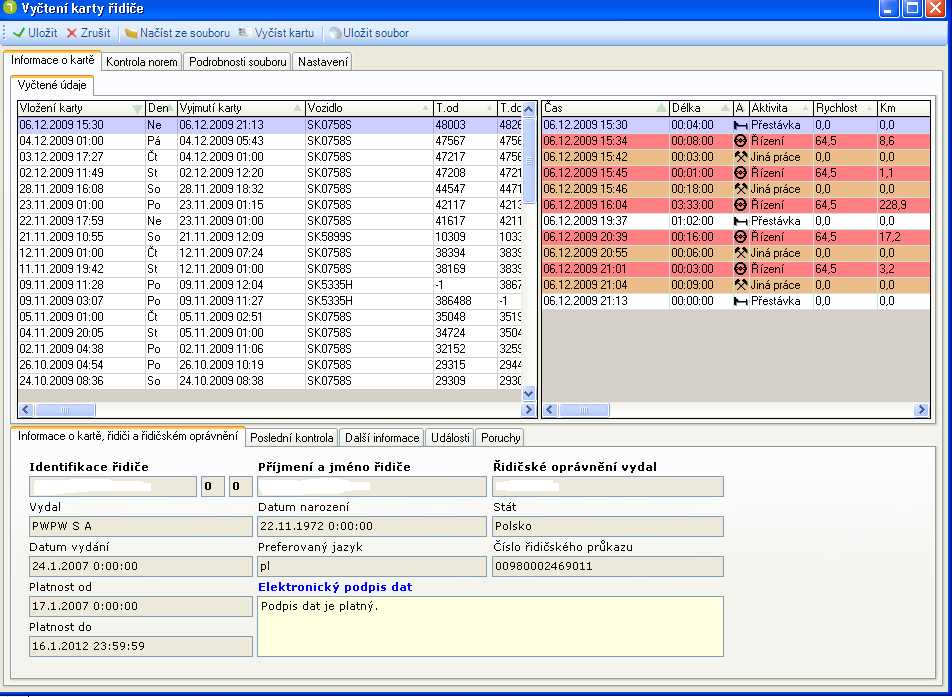The height and width of the screenshot is (697, 952).
Task: Sort by the Aktivita column header
Action: tap(781, 108)
